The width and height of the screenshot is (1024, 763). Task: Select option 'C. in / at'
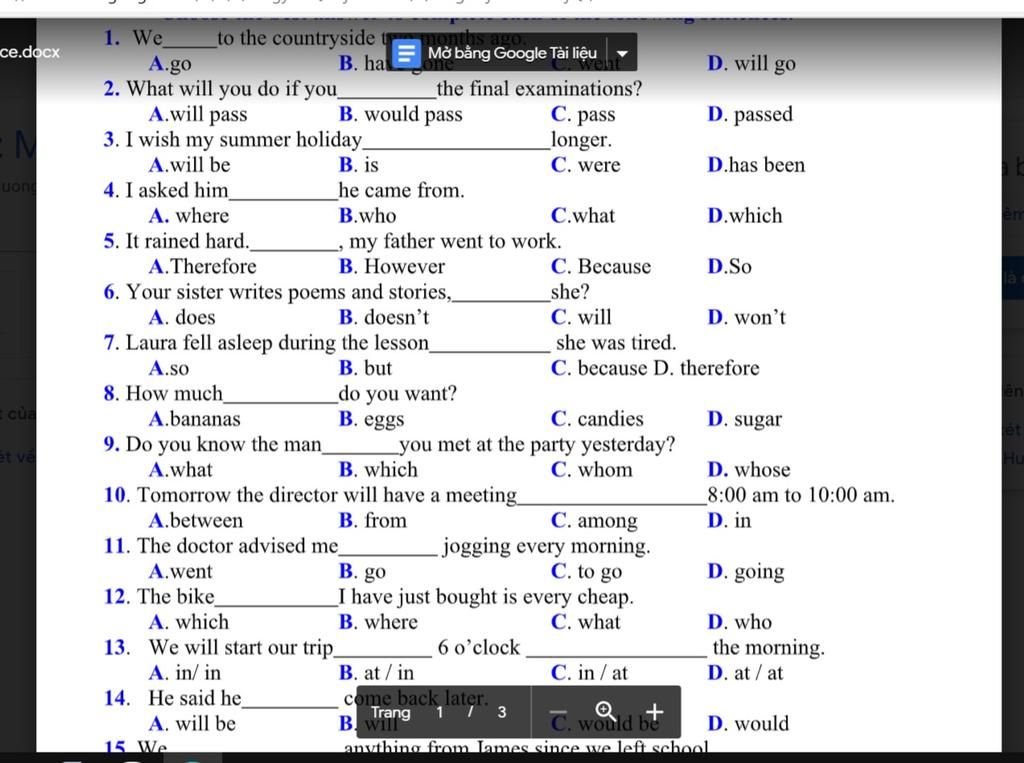589,673
